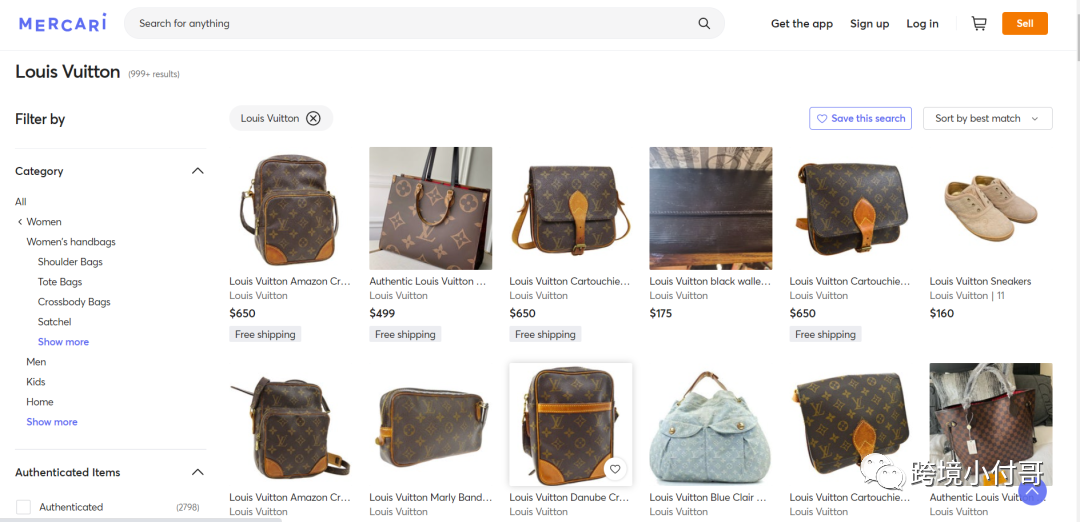This screenshot has width=1080, height=522.
Task: Click Show more under handbag categories
Action: tap(63, 342)
